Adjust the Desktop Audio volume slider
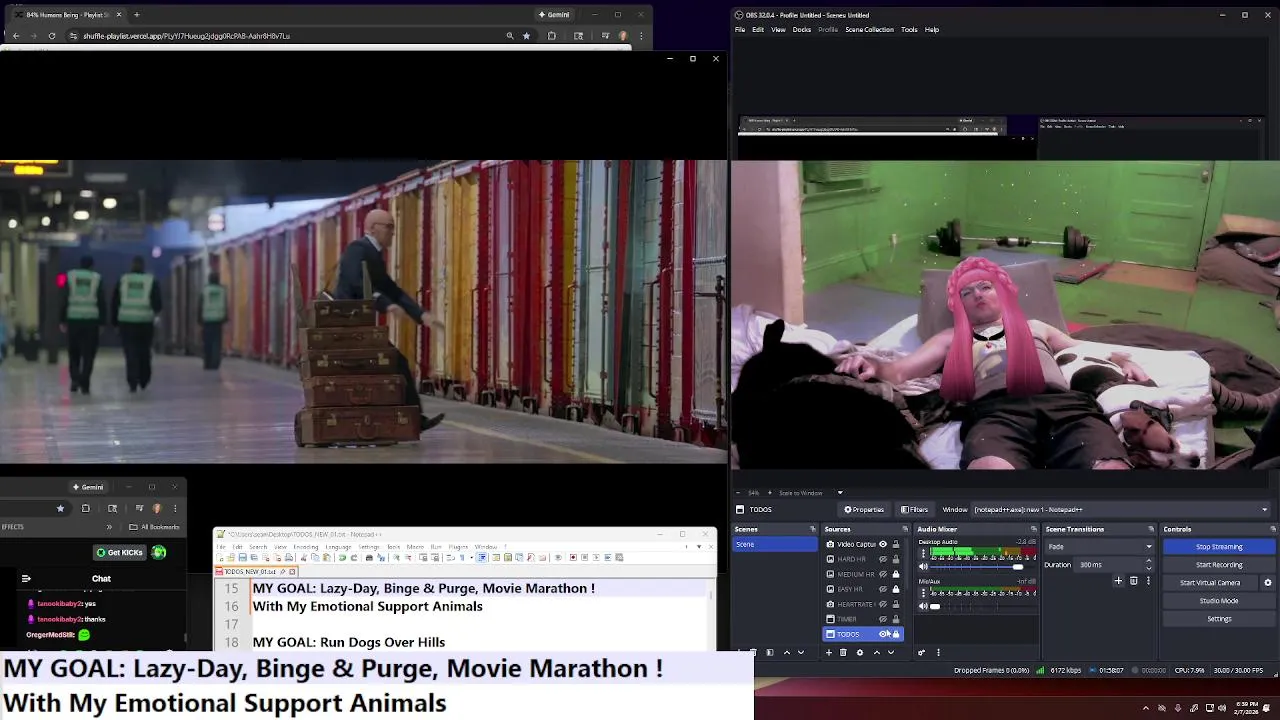This screenshot has height=720, width=1280. tap(984, 567)
